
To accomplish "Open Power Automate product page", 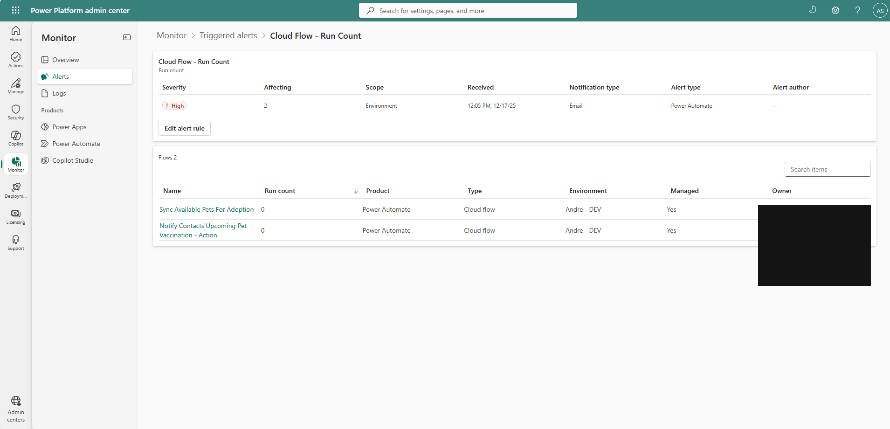I will (85, 144).
